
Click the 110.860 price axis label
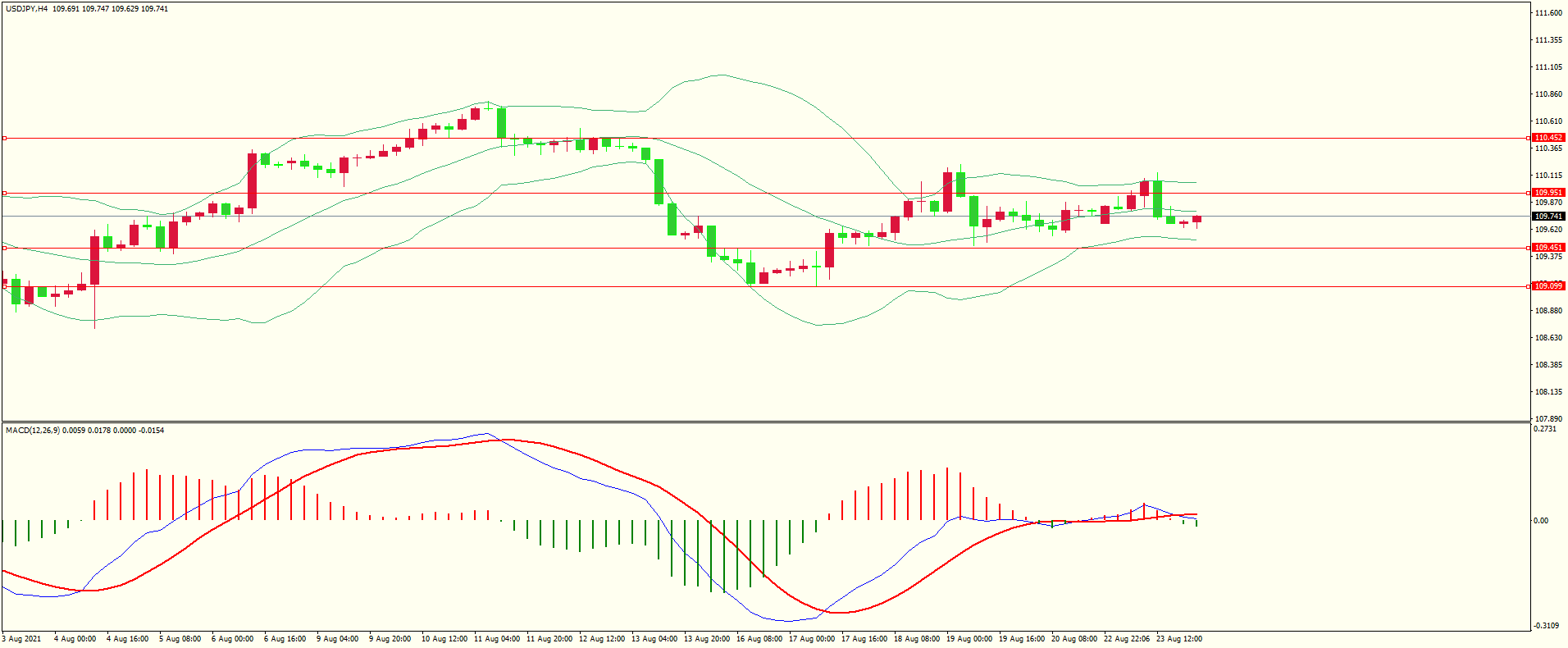tap(1548, 94)
